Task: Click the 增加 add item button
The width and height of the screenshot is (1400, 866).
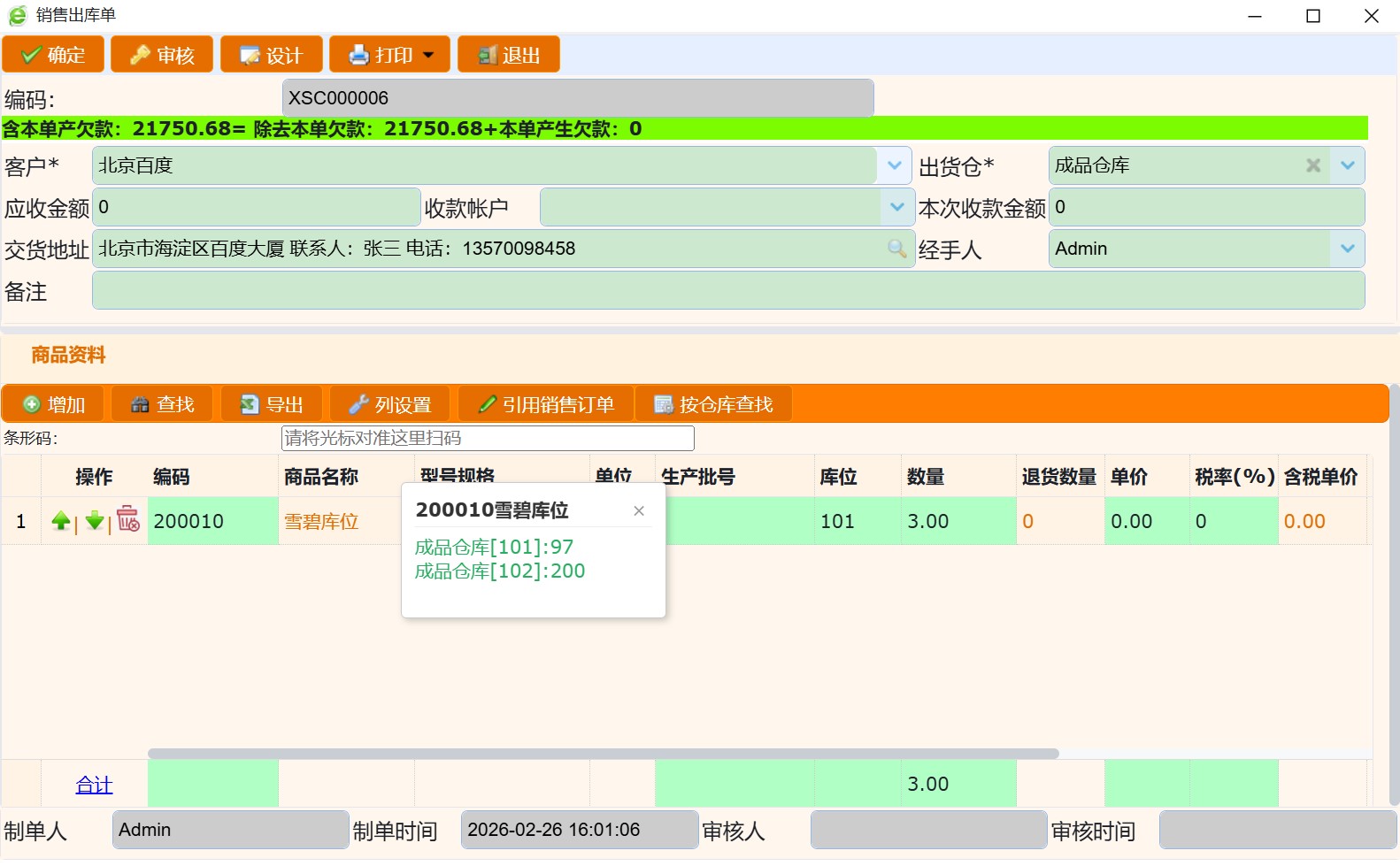Action: coord(53,404)
